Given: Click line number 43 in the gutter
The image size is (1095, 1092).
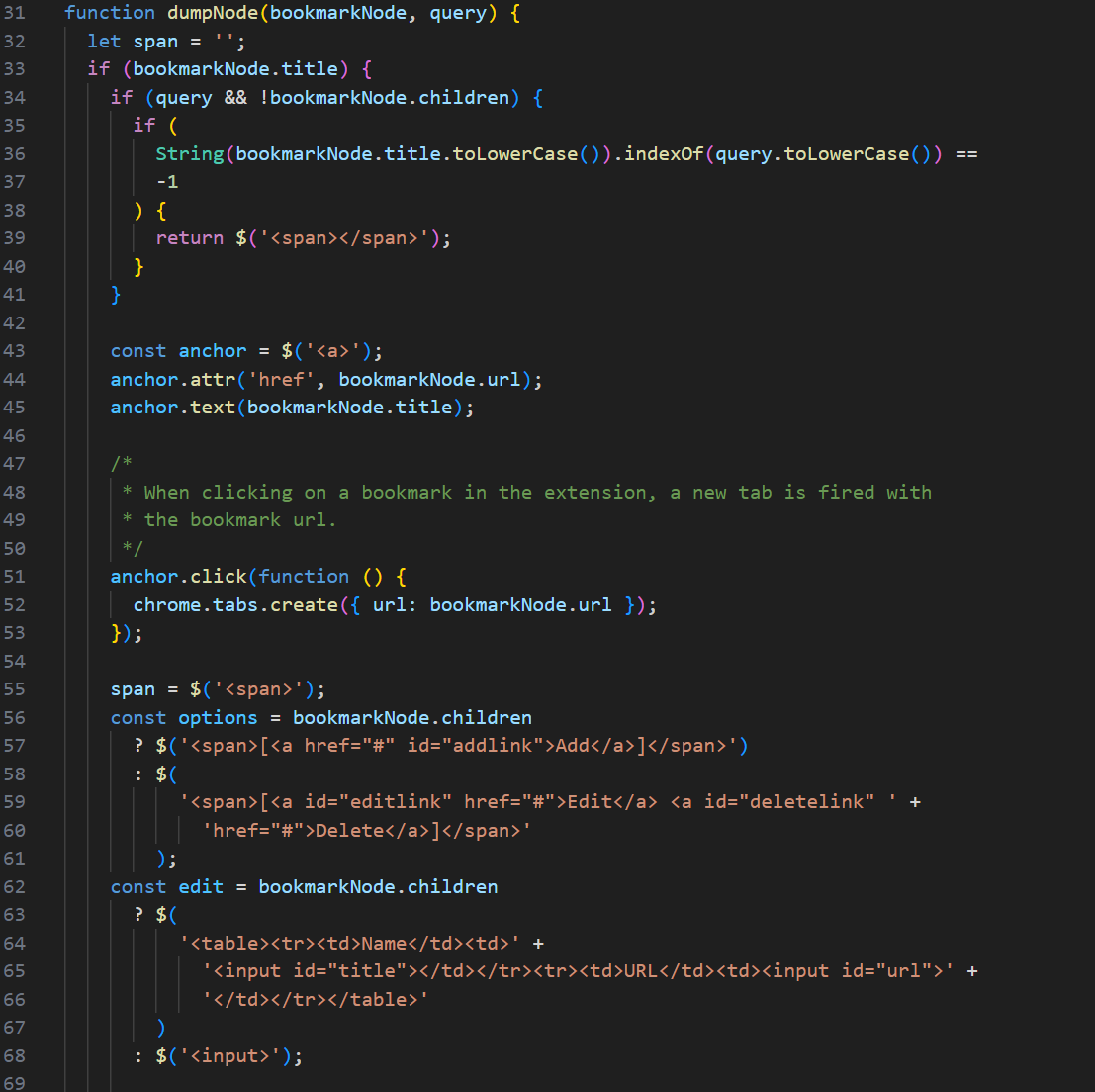Looking at the screenshot, I should (x=14, y=351).
